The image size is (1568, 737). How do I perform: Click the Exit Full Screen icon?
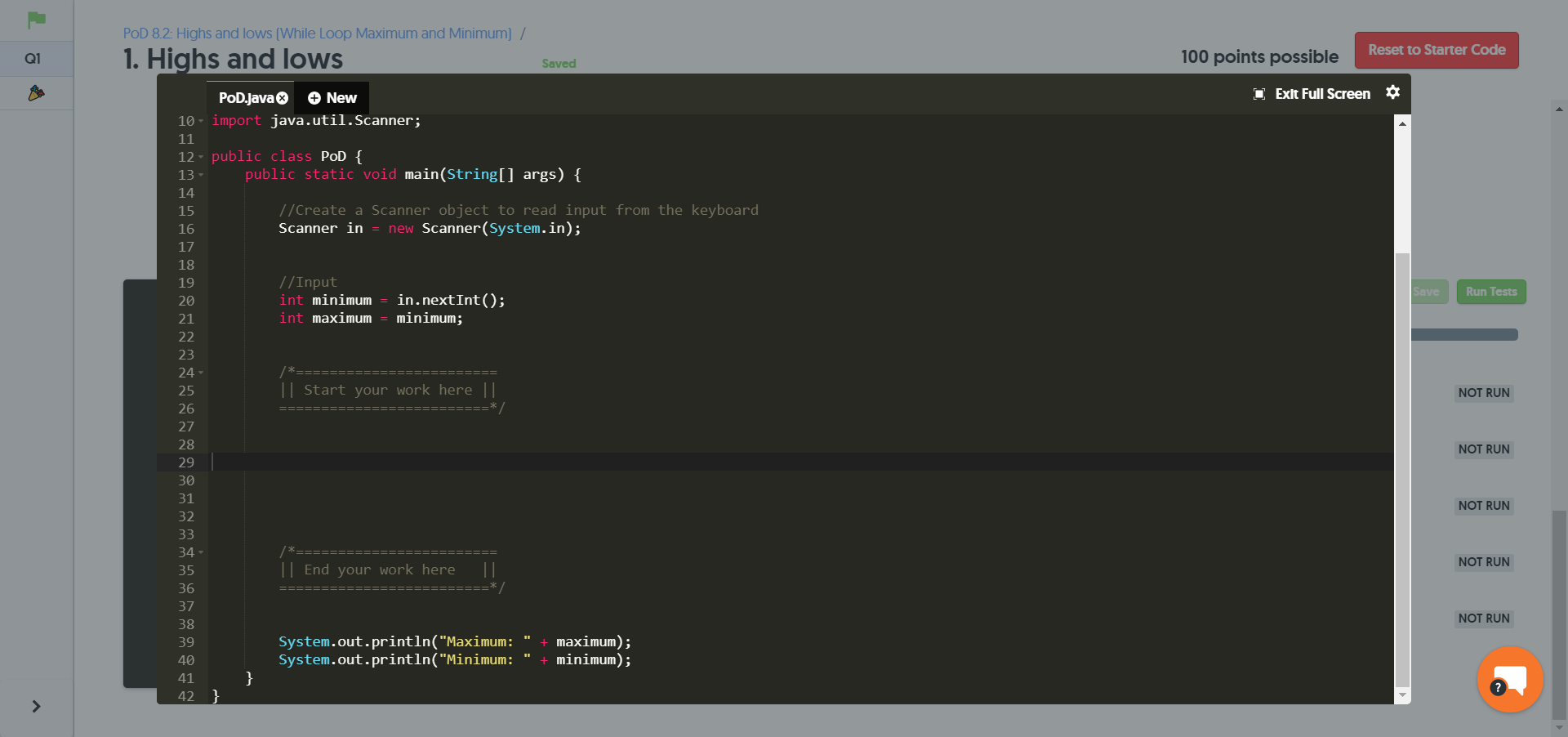click(1258, 93)
